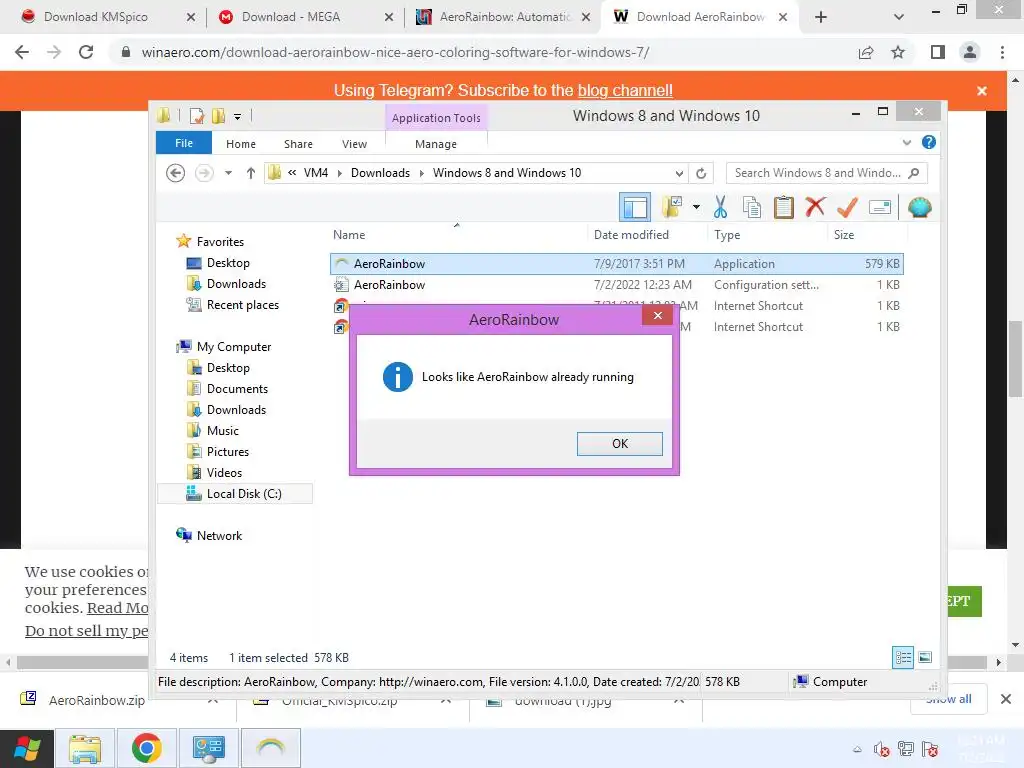Image resolution: width=1024 pixels, height=768 pixels.
Task: Select the AeroRainbow Configuration settings file
Action: pyautogui.click(x=616, y=285)
